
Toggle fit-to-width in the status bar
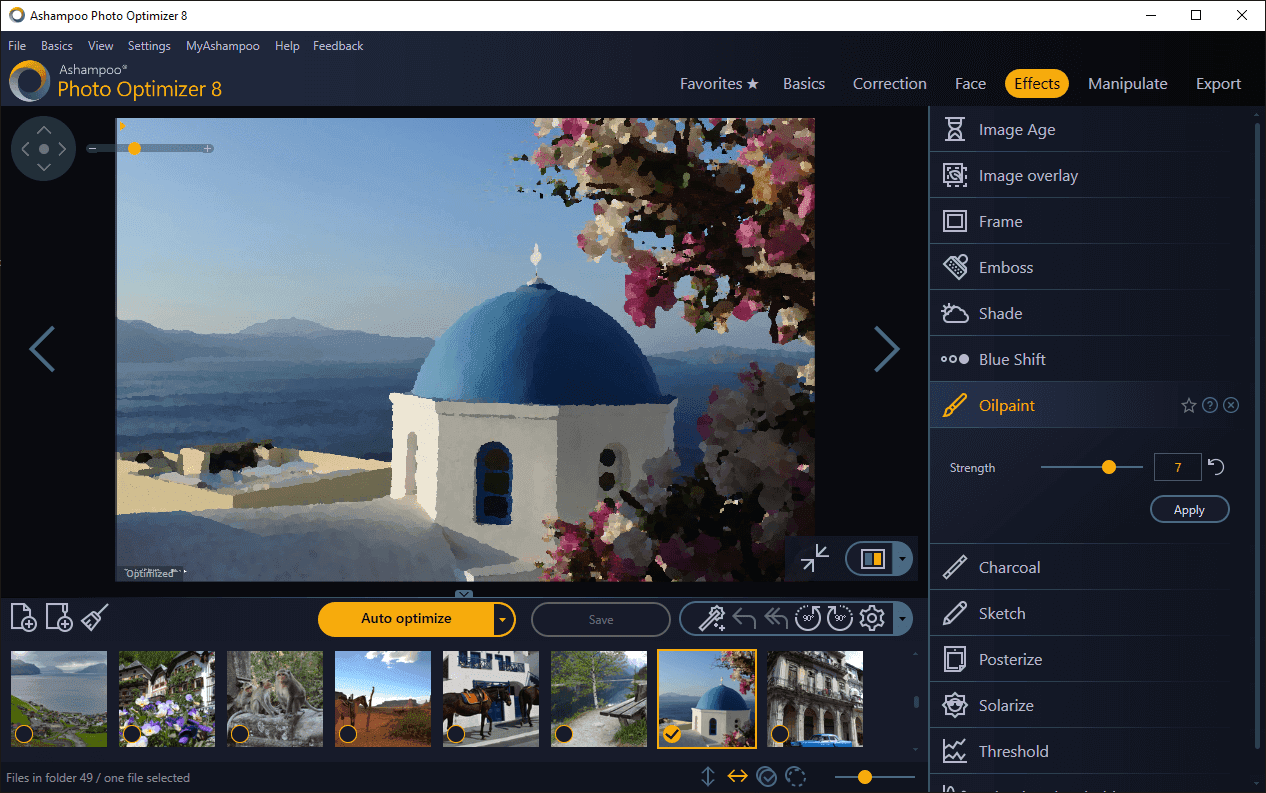pyautogui.click(x=738, y=776)
